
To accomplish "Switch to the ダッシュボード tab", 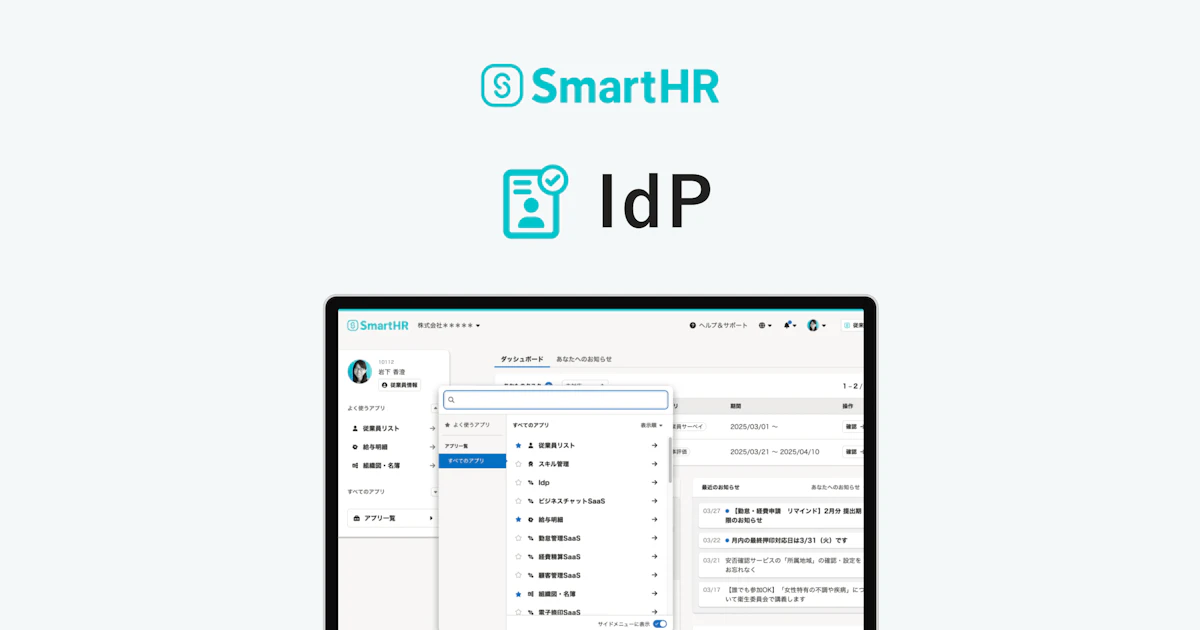I will (522, 358).
